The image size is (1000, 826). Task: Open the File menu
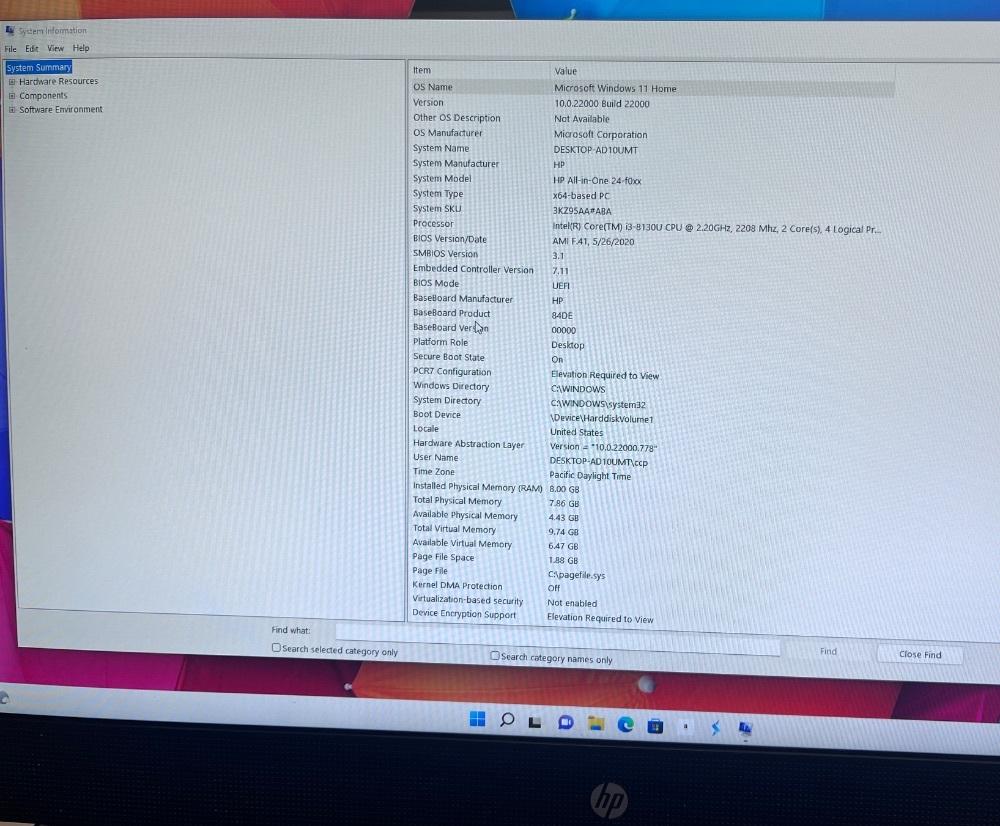pyautogui.click(x=10, y=48)
